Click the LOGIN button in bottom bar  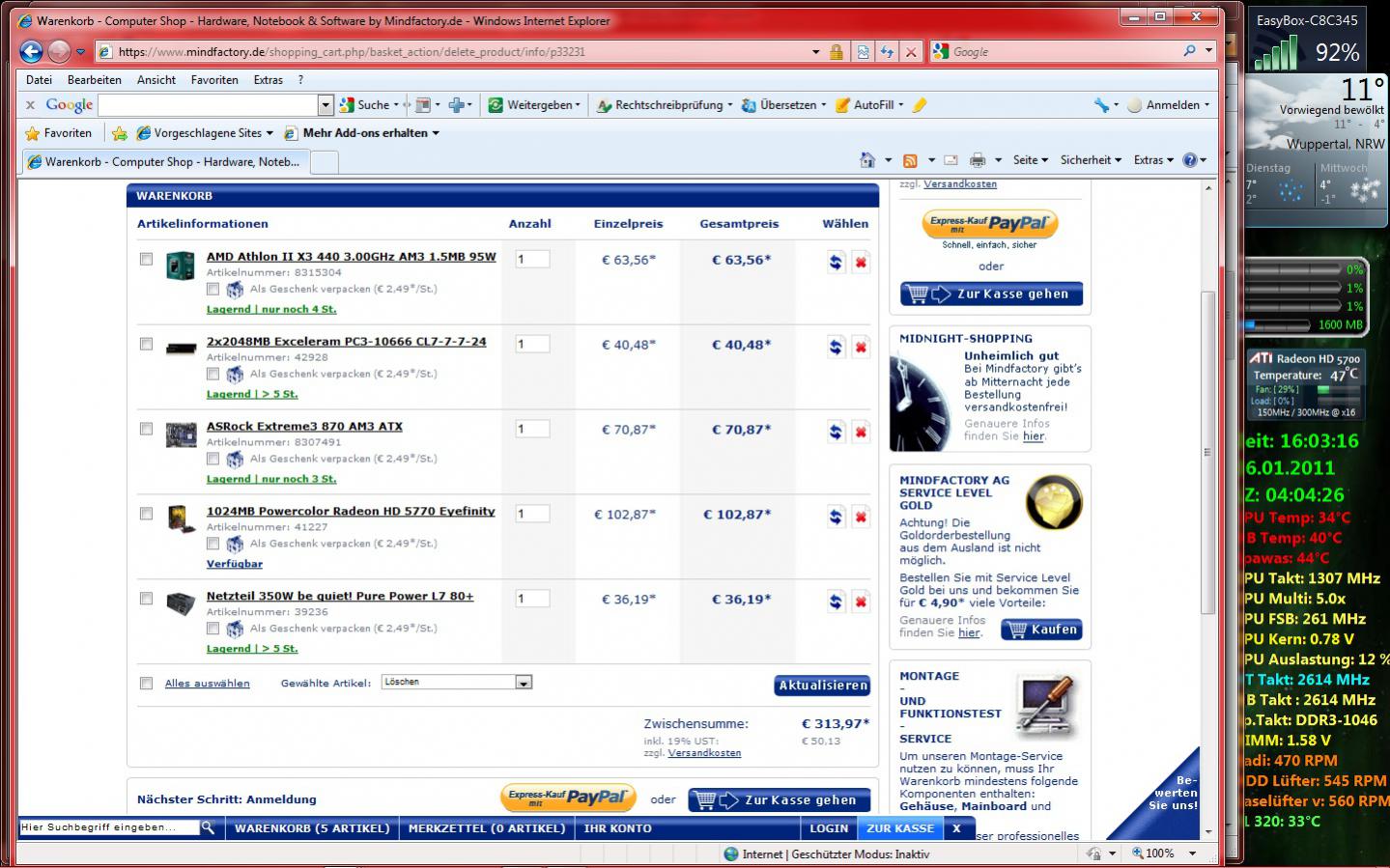(829, 828)
